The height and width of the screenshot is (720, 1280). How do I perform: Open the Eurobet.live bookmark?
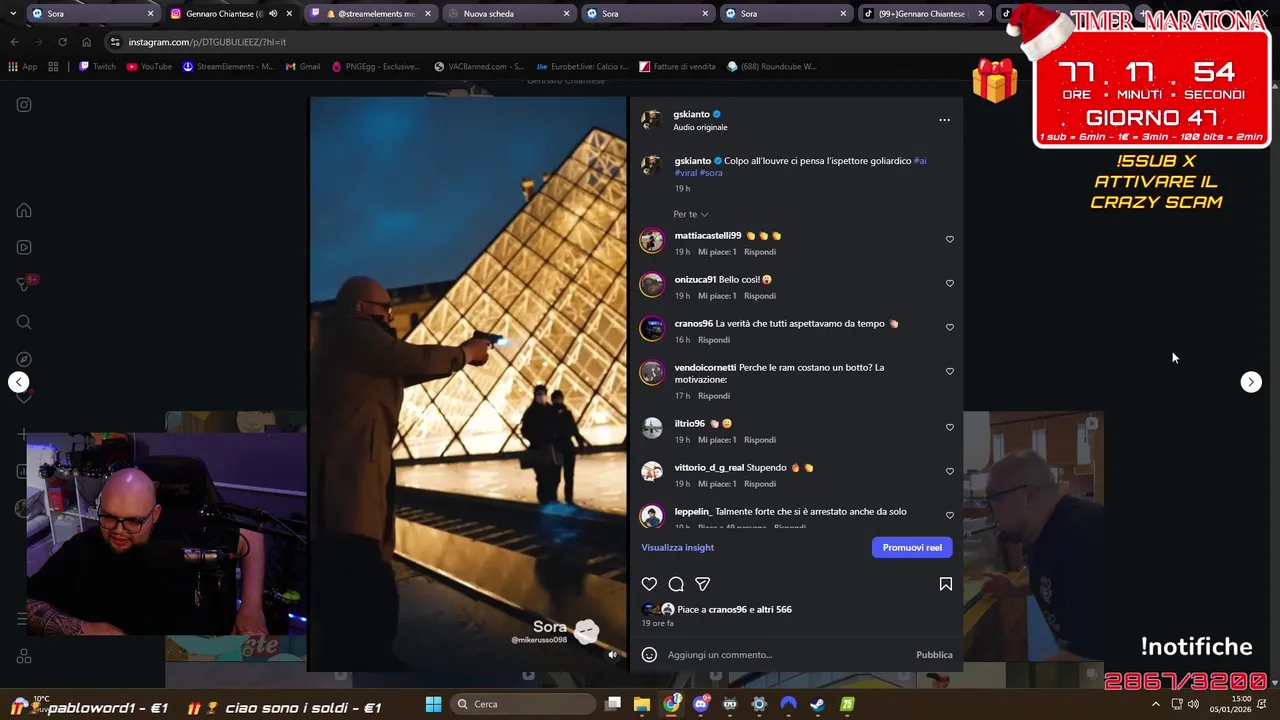coord(583,67)
